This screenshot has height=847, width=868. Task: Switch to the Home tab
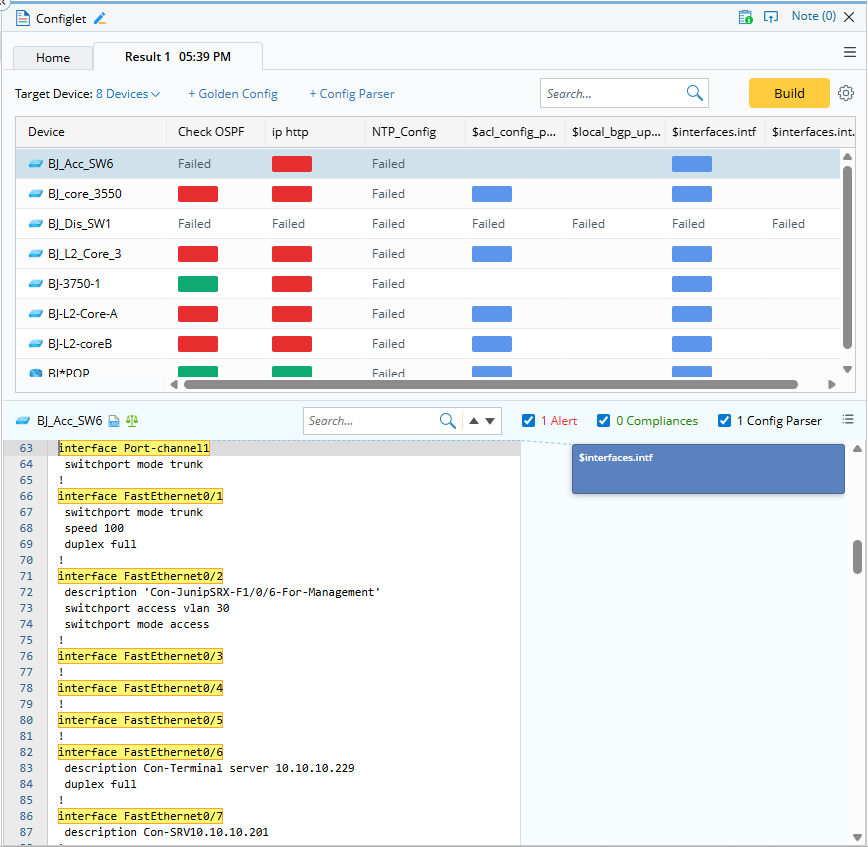[x=53, y=58]
